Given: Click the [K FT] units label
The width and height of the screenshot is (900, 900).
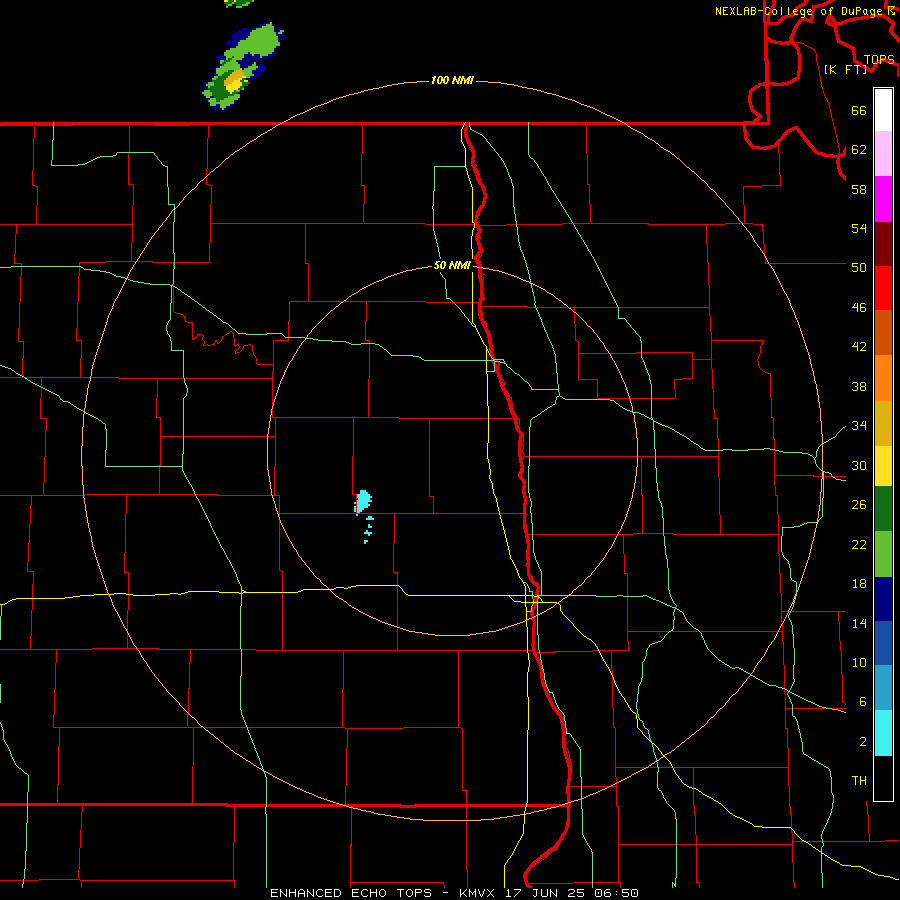Looking at the screenshot, I should tap(846, 69).
